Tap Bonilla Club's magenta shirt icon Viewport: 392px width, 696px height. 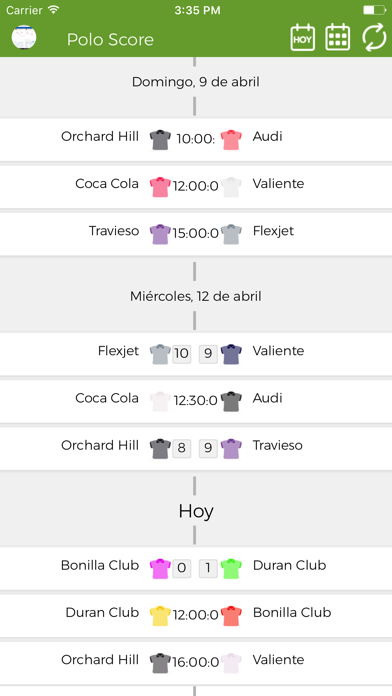coord(160,568)
